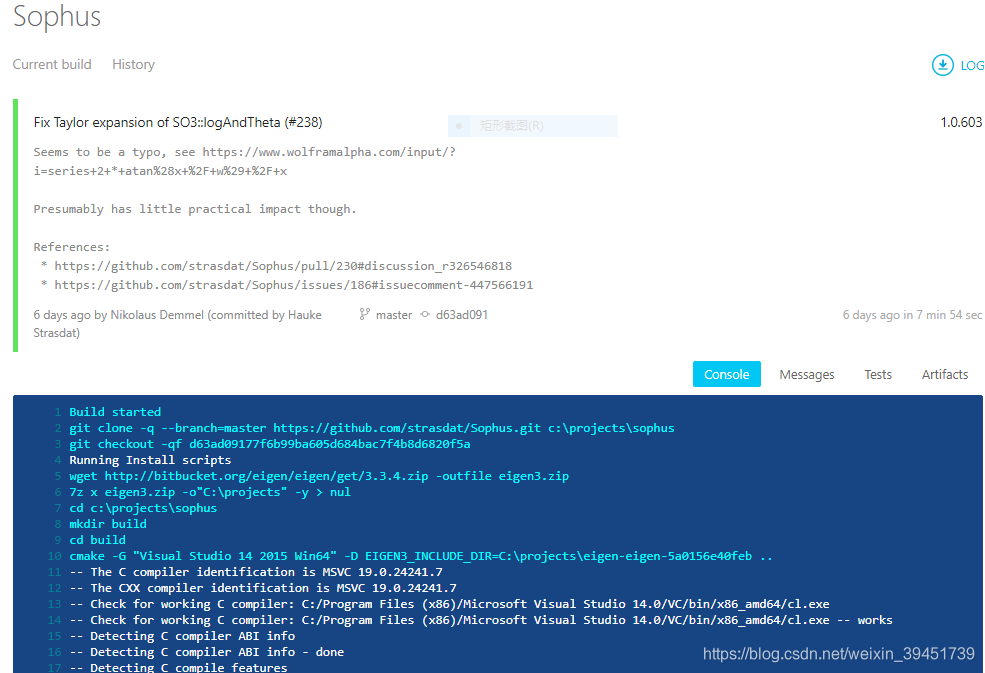The width and height of the screenshot is (985, 673).
Task: Click console line ending in '-- works'
Action: tap(481, 620)
